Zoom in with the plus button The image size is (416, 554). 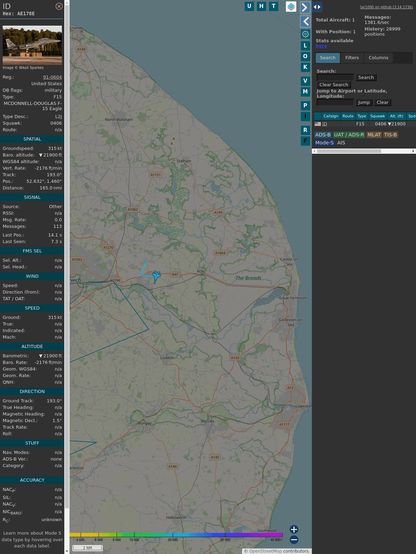[294, 529]
